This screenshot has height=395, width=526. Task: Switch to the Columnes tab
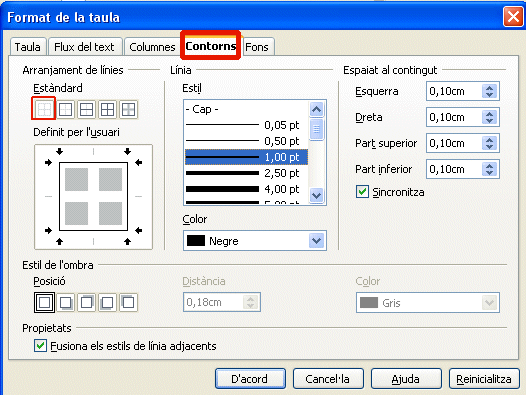coord(152,47)
